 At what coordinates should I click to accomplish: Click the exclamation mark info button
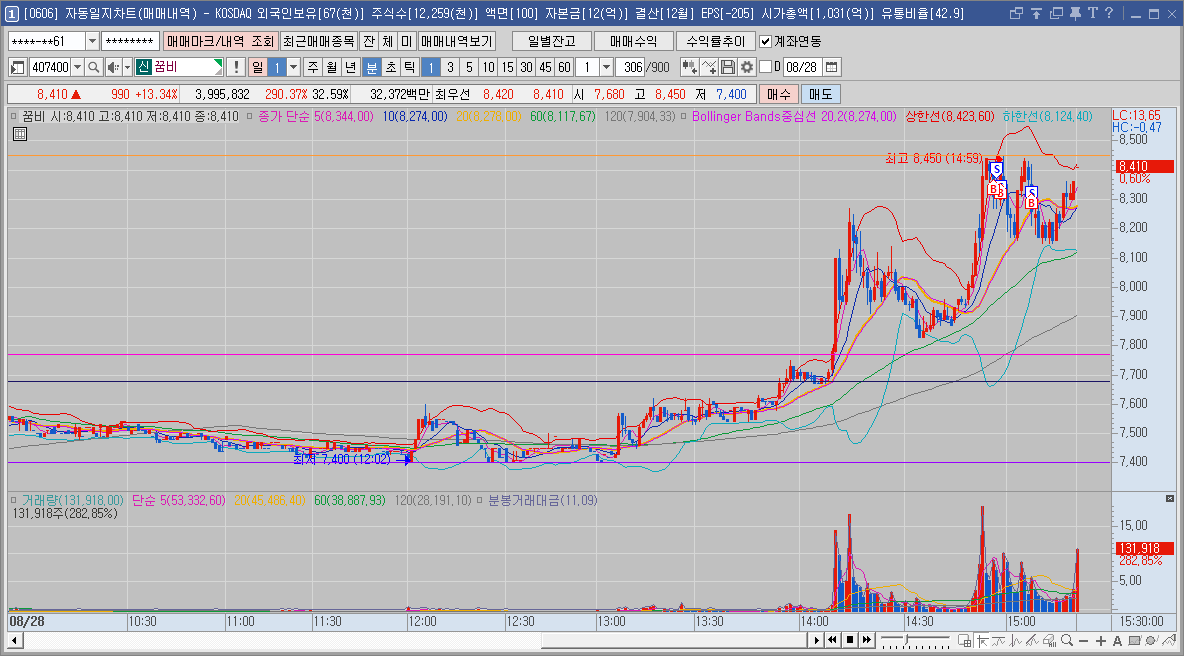(x=236, y=67)
